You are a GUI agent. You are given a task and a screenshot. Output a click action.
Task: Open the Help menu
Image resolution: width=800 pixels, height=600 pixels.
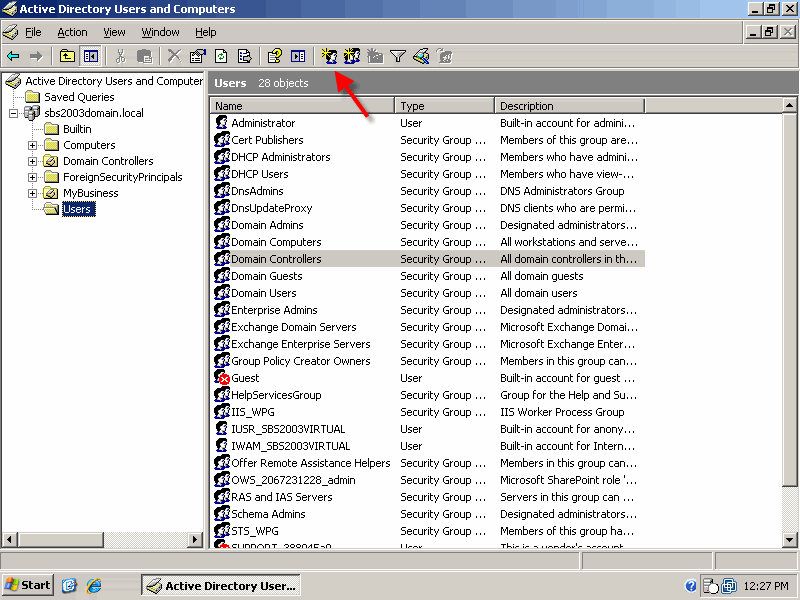tap(206, 32)
